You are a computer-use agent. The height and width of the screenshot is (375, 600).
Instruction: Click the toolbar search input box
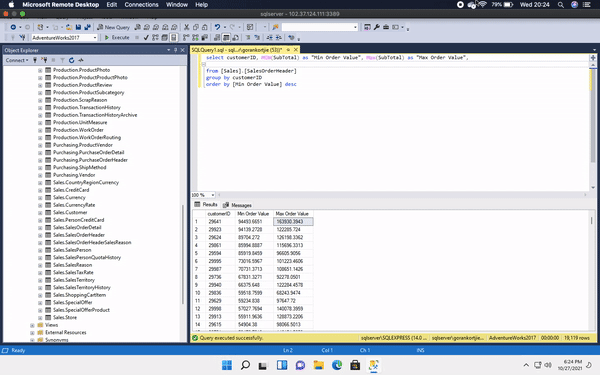tap(320, 27)
